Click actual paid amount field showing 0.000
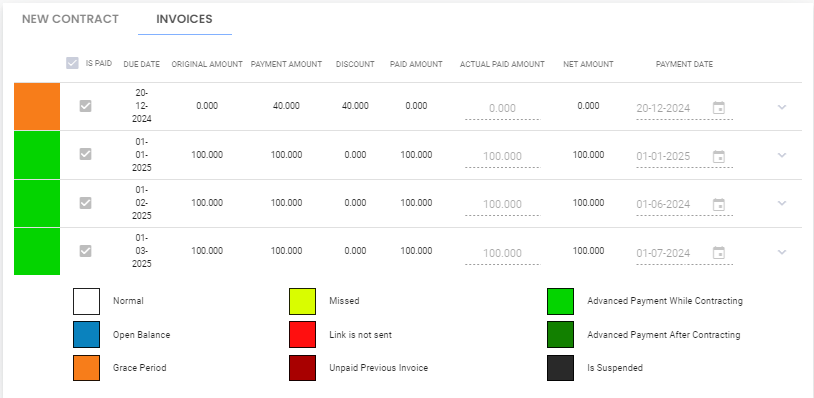Image resolution: width=814 pixels, height=398 pixels. tap(503, 108)
